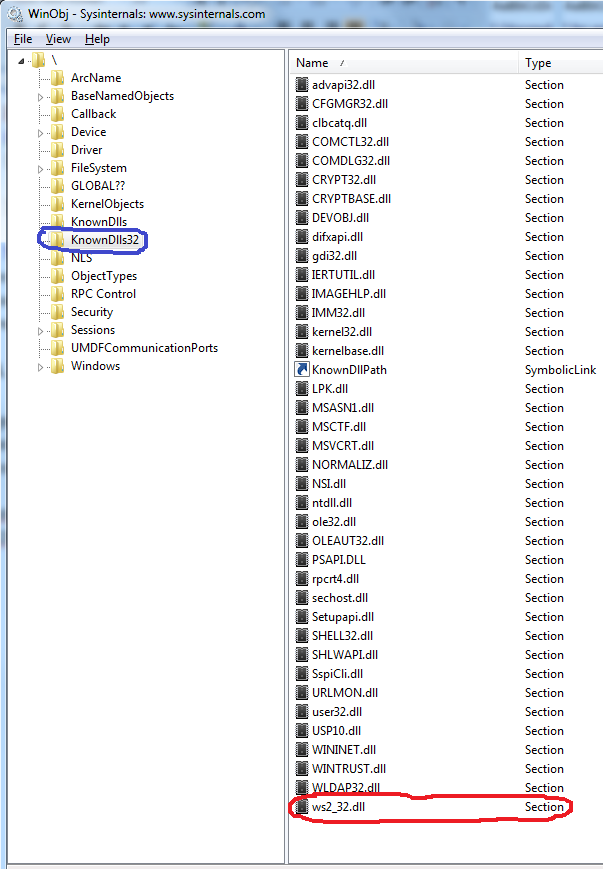Click the clbcatq.dll section icon
The image size is (603, 869).
(302, 122)
